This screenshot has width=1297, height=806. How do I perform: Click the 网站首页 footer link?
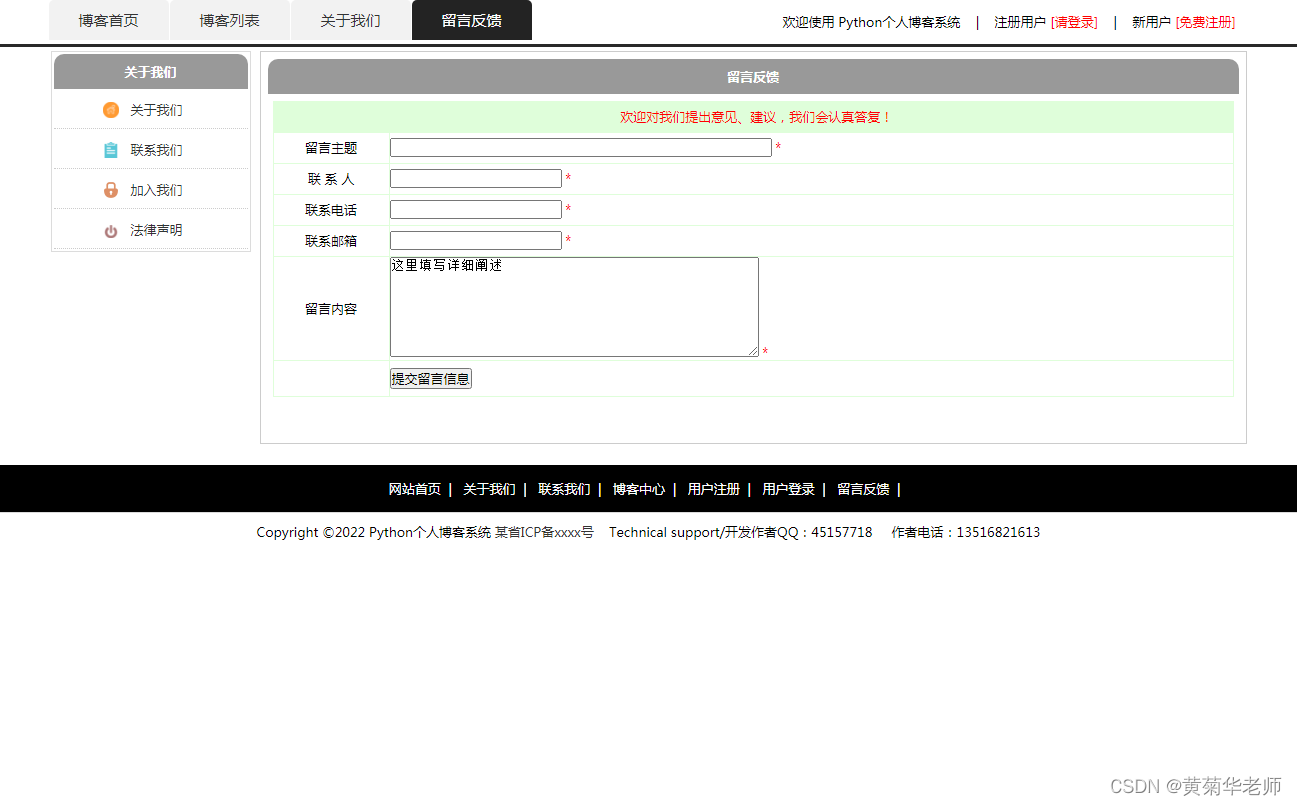coord(414,489)
